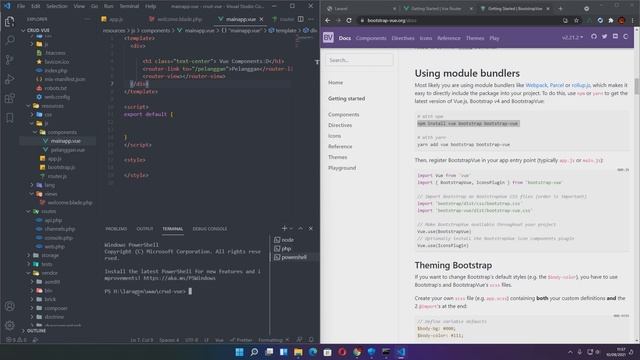Open the Accounts icon in VS Code
This screenshot has height=360, width=640.
pyautogui.click(x=9, y=306)
